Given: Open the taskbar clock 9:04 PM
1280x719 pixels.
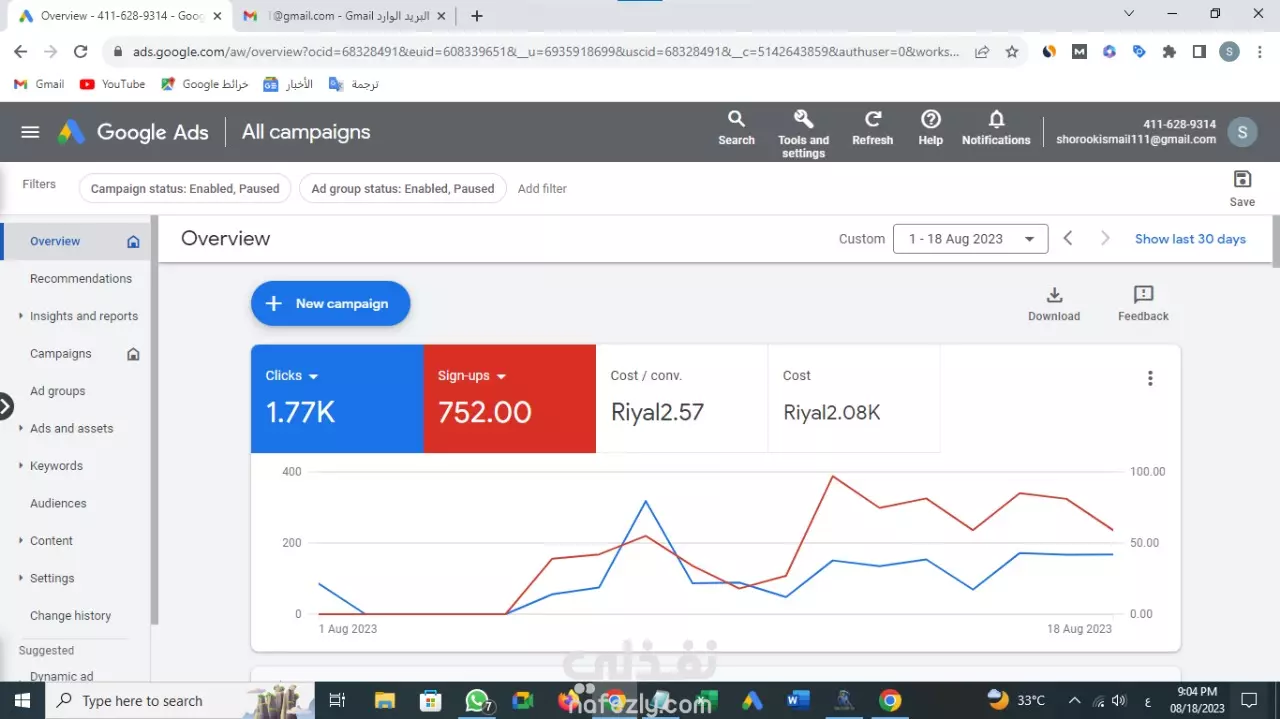Looking at the screenshot, I should 1197,700.
